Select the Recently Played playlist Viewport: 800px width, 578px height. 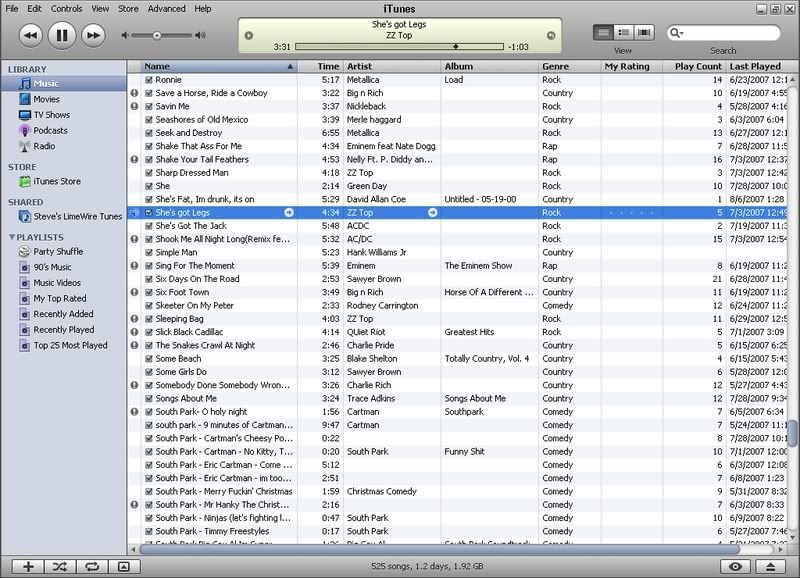(x=64, y=330)
